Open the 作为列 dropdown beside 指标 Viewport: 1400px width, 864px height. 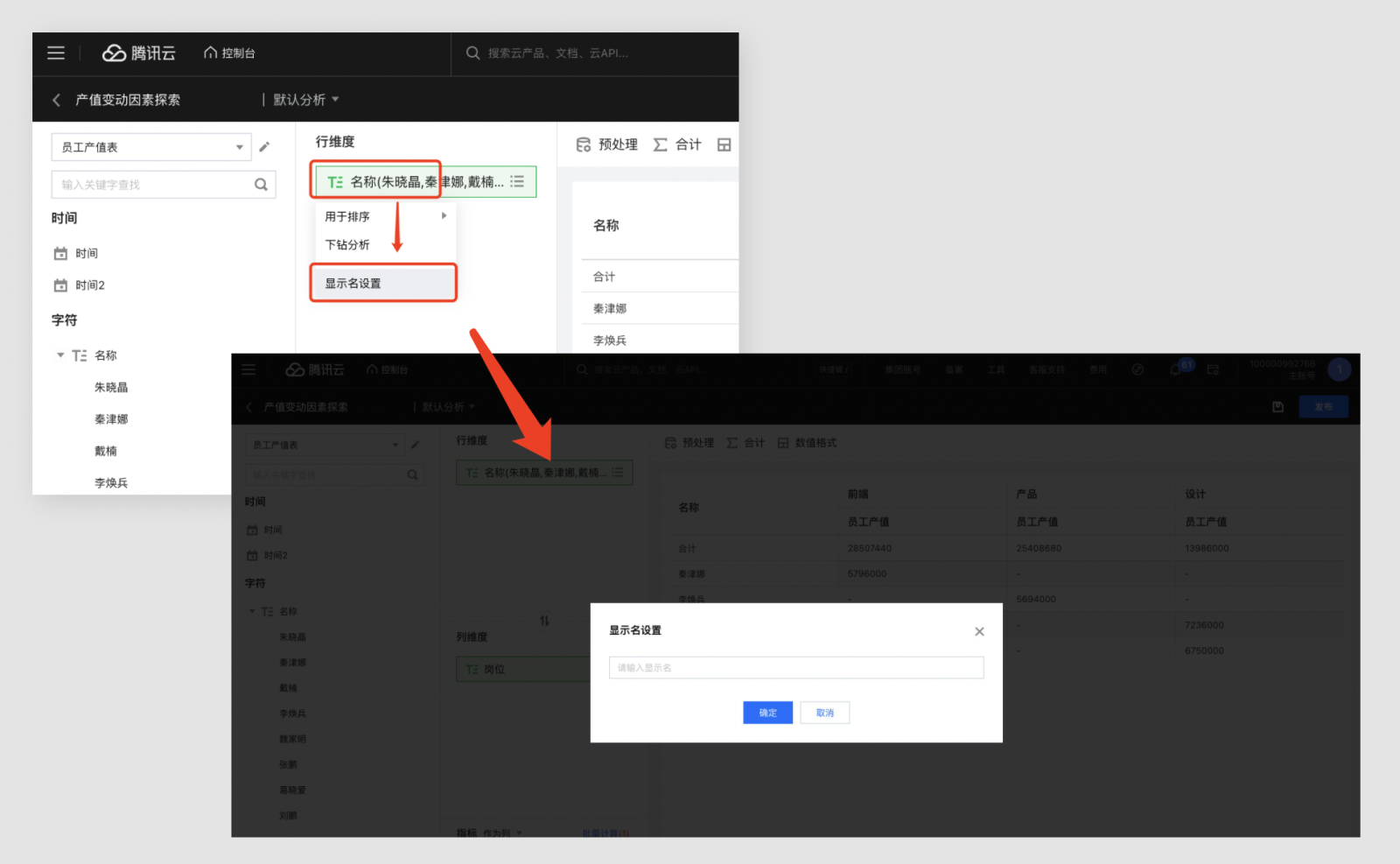coord(503,832)
